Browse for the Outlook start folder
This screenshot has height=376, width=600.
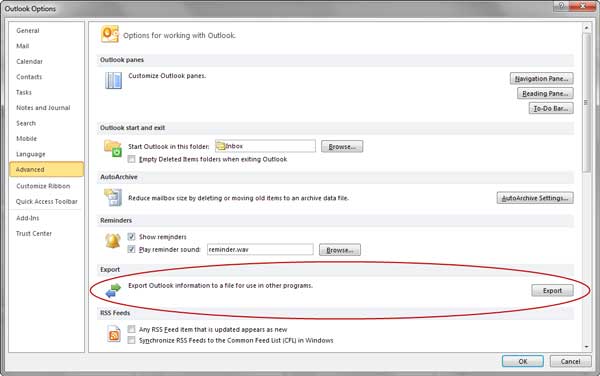coord(342,146)
